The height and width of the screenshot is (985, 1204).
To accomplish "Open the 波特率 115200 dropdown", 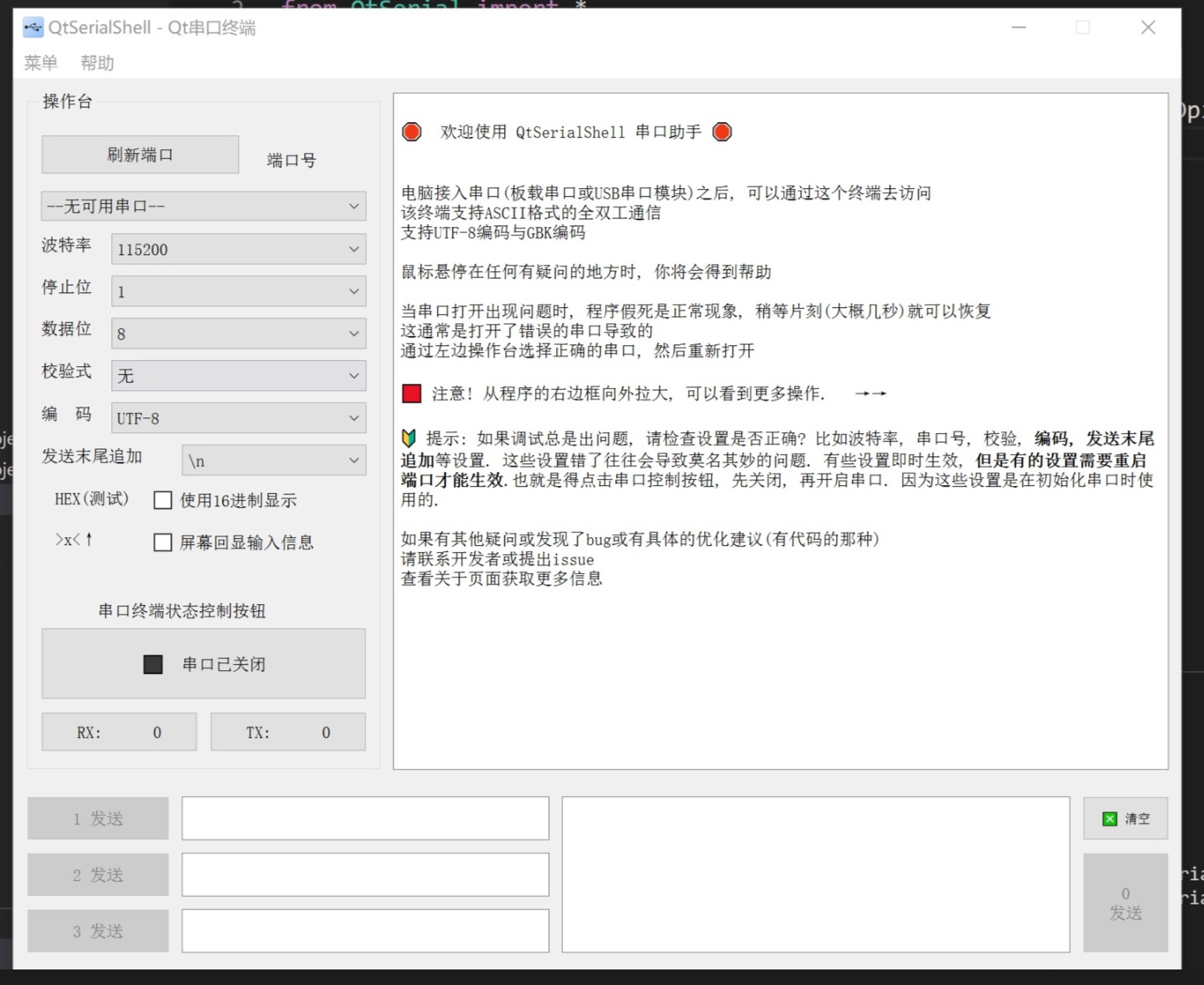I will (x=239, y=250).
